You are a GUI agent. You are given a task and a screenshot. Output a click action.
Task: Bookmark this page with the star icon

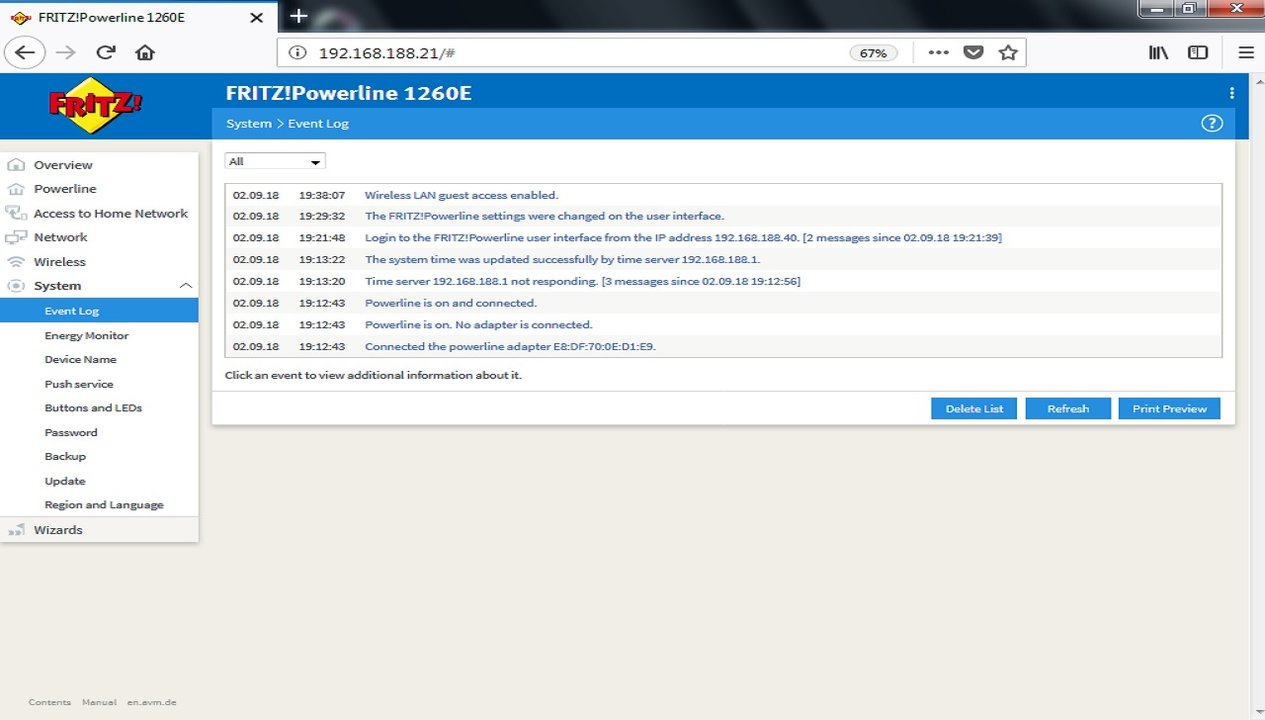point(1008,53)
